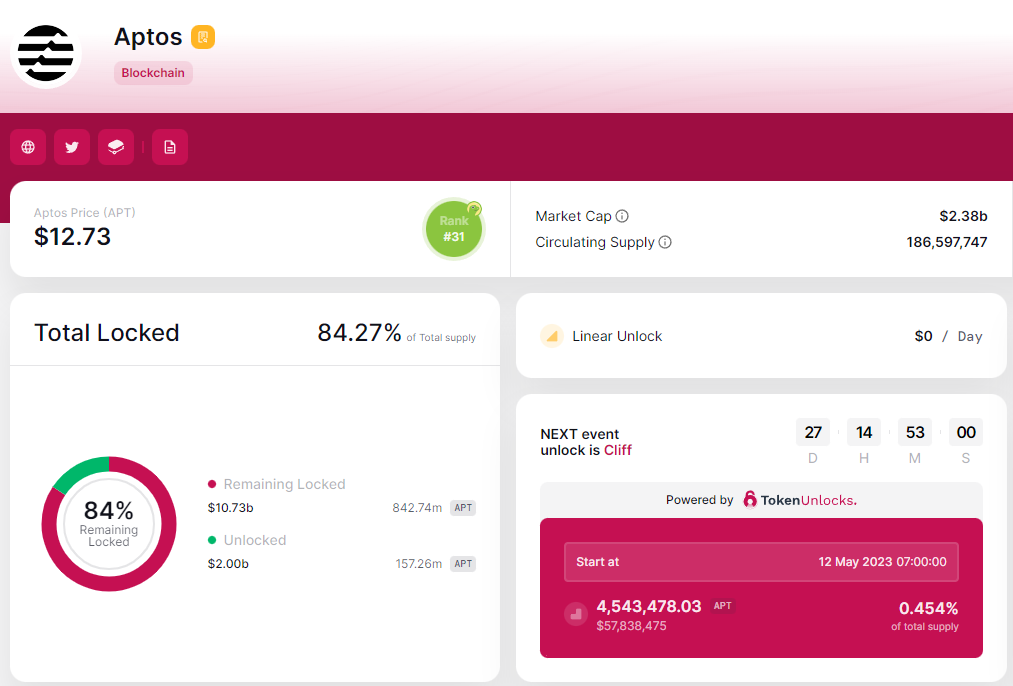Image resolution: width=1013 pixels, height=686 pixels.
Task: Click the Linear Unlock triangle icon
Action: pos(552,336)
